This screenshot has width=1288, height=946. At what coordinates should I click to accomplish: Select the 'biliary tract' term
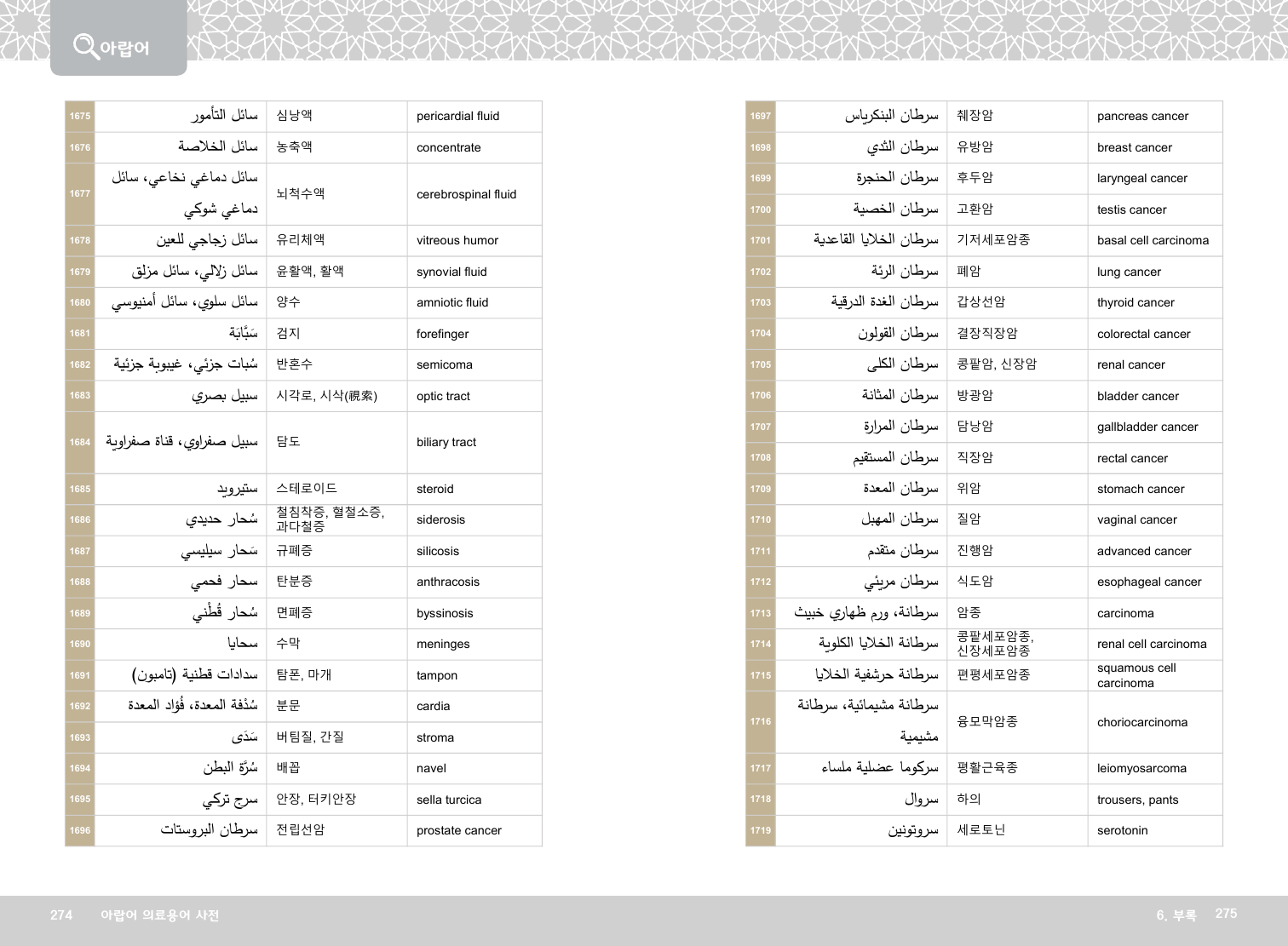pos(446,443)
